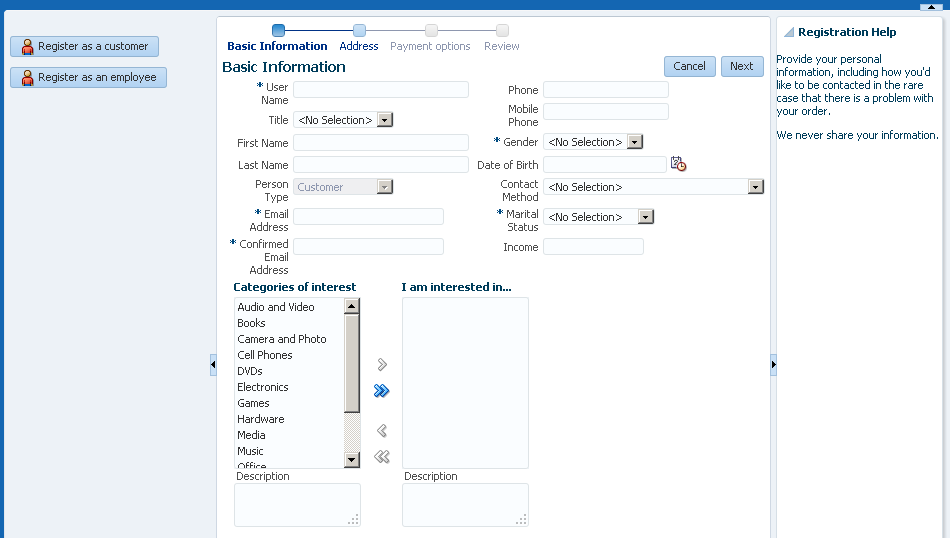Open the Gender dropdown
This screenshot has width=950, height=538.
[634, 142]
